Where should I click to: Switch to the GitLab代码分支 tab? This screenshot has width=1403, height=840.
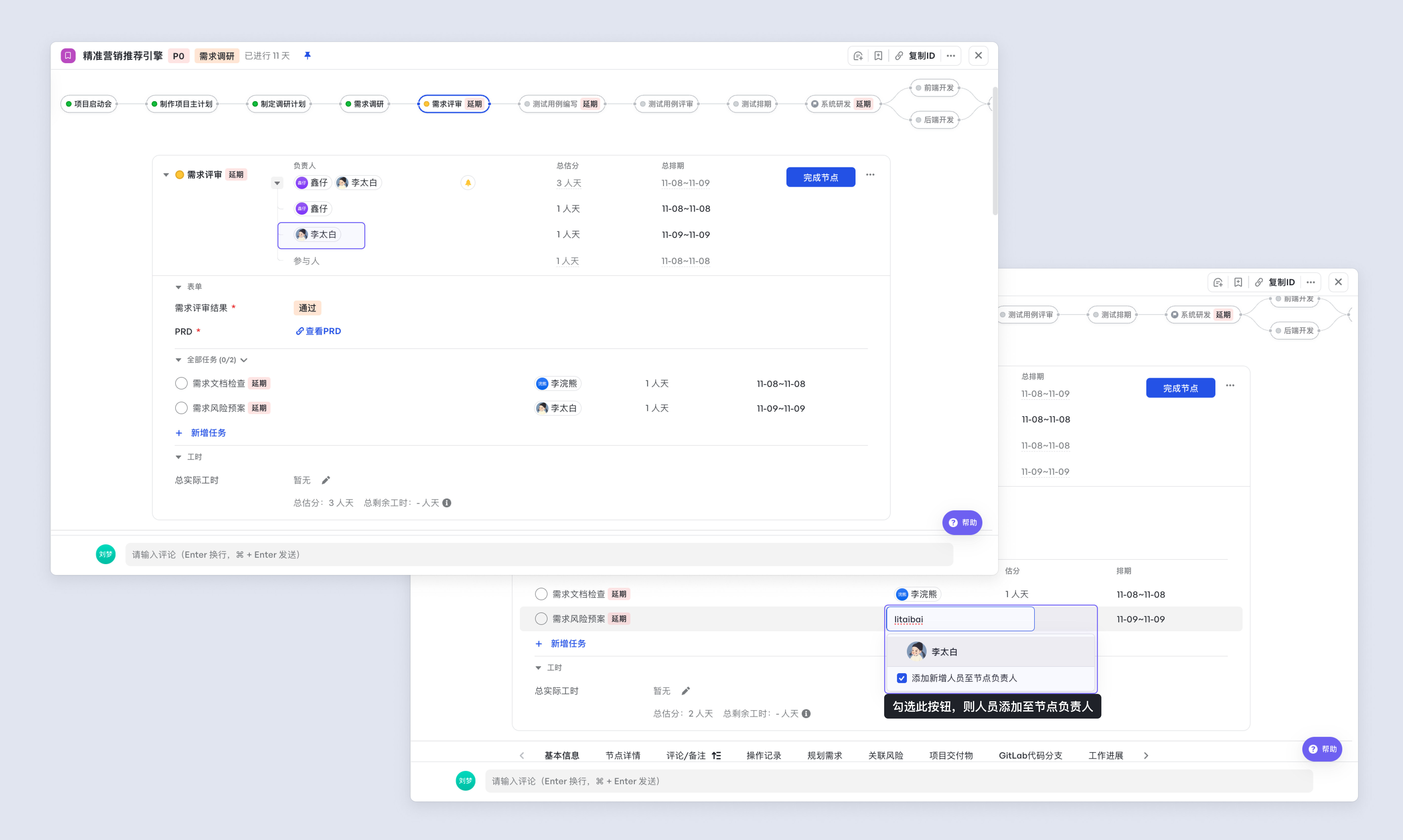[x=1031, y=755]
